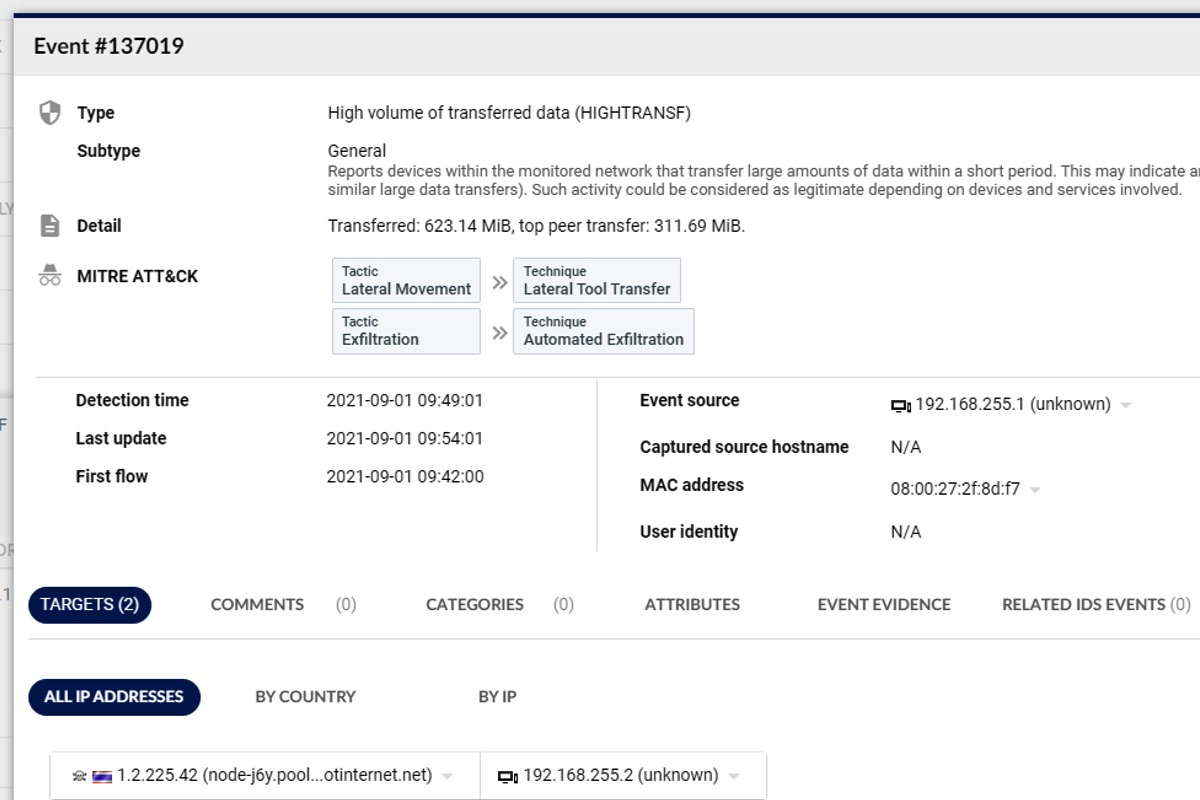This screenshot has width=1200, height=800.
Task: Open the Categories tab
Action: 474,604
